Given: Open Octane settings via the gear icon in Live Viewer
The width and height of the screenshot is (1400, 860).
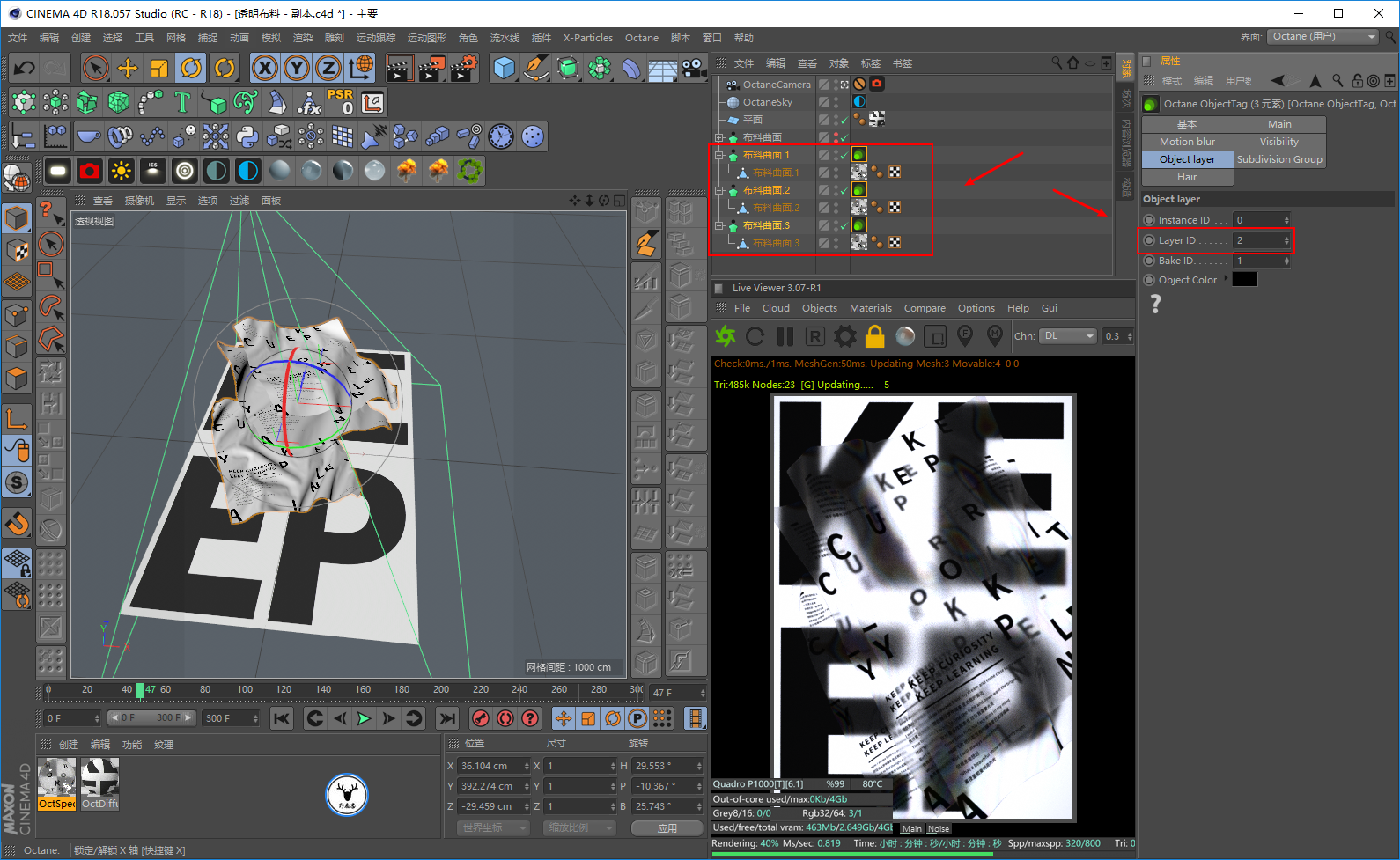Looking at the screenshot, I should (x=845, y=336).
